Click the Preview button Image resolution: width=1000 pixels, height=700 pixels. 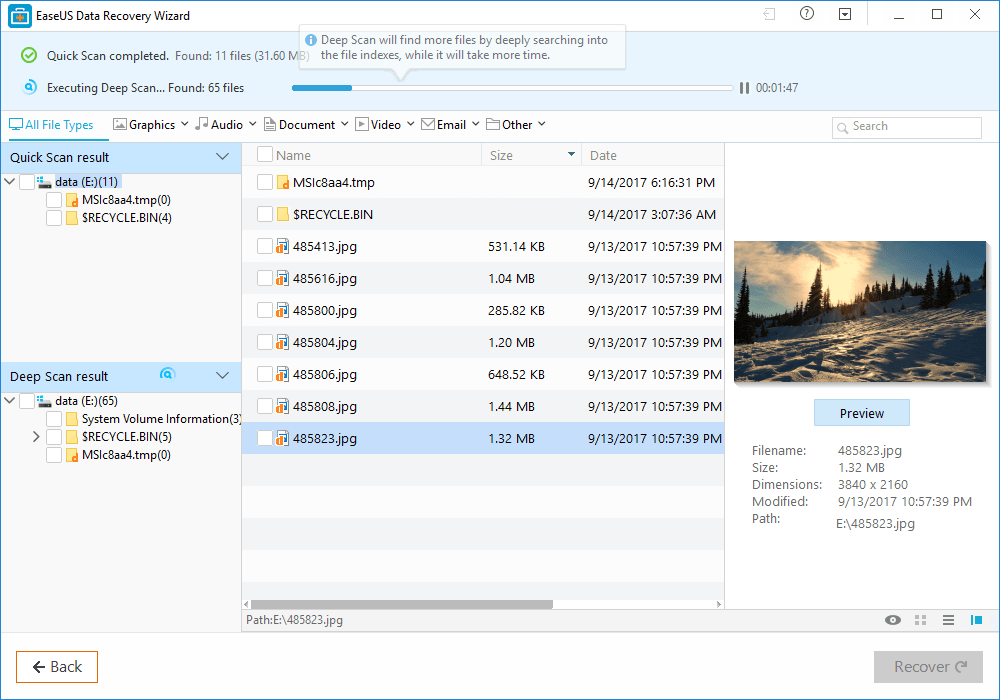point(861,412)
